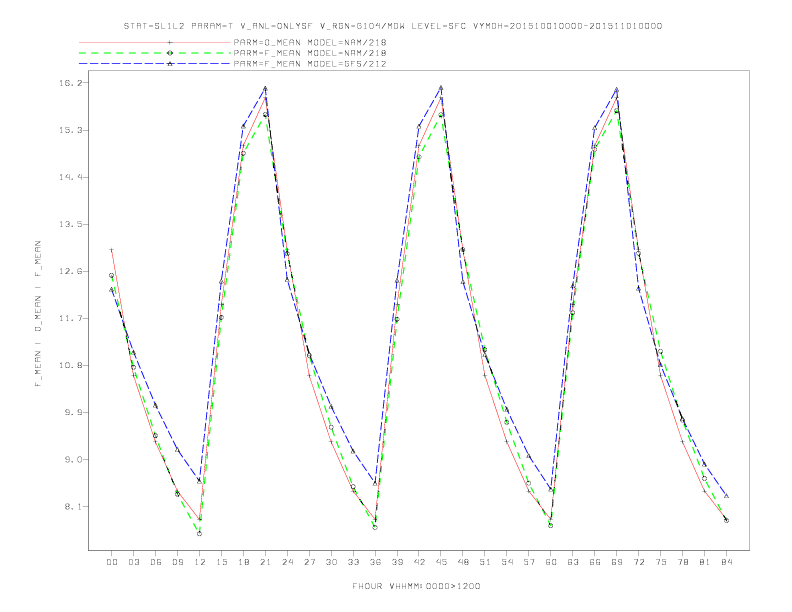
Task: Click x-axis forecast hour label 00
Action: click(112, 562)
